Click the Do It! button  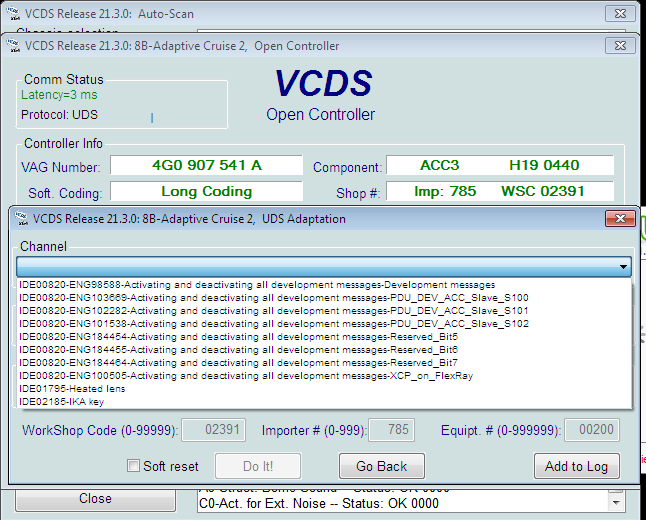click(258, 466)
